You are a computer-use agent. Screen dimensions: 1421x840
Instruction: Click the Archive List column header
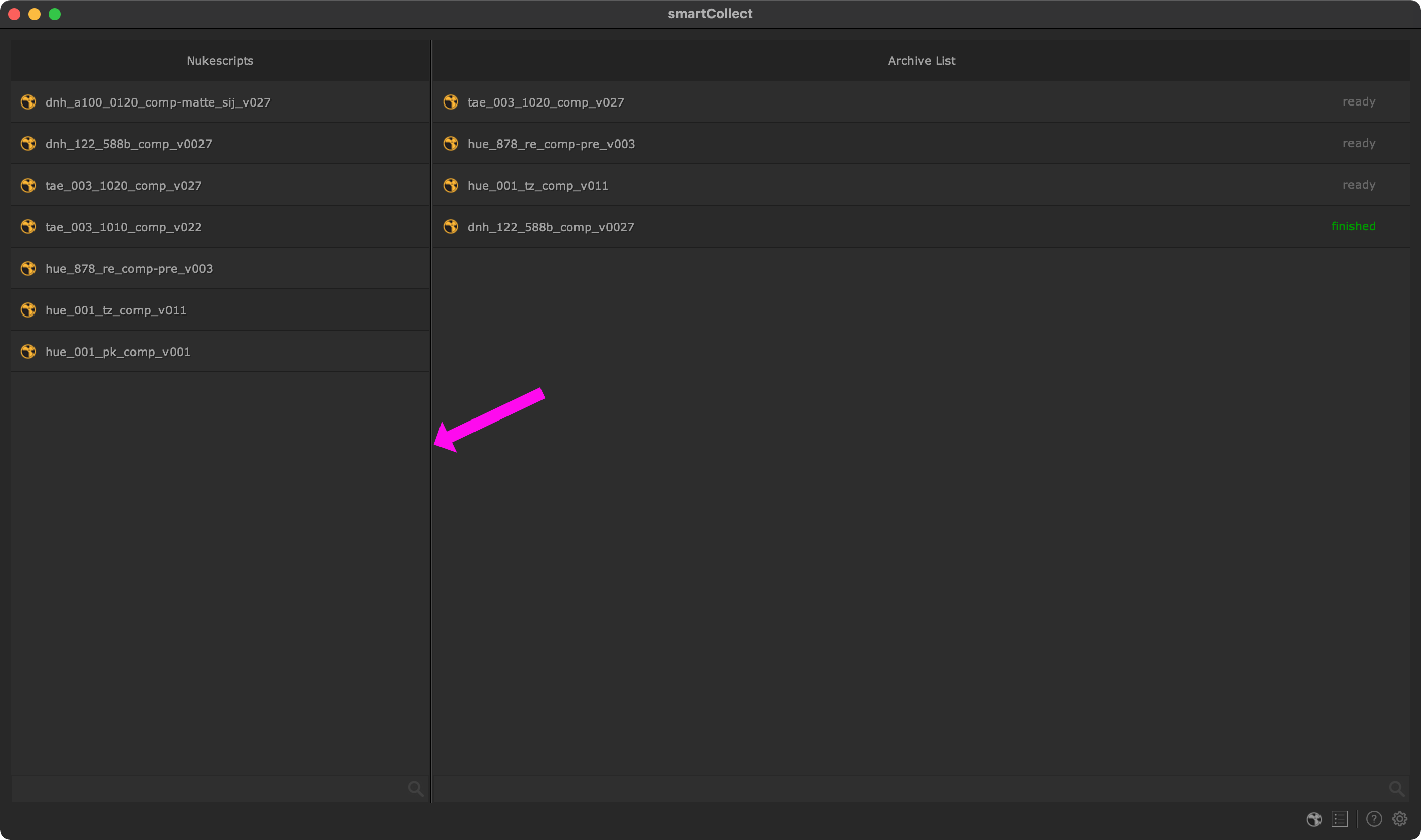click(921, 60)
